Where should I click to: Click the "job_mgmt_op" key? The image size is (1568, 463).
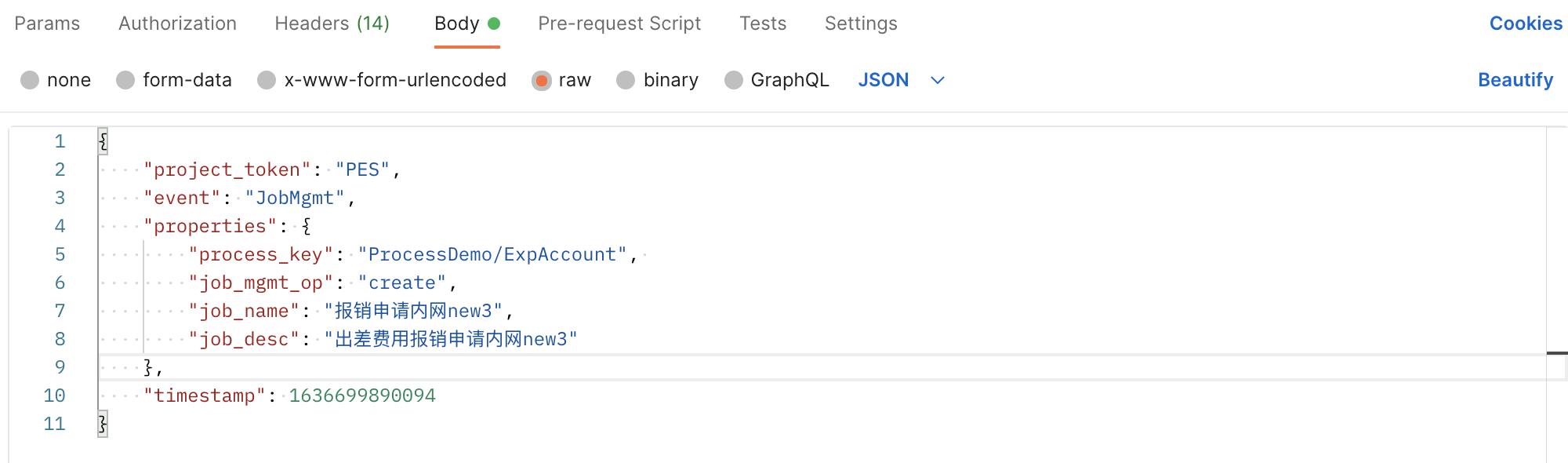[x=261, y=283]
